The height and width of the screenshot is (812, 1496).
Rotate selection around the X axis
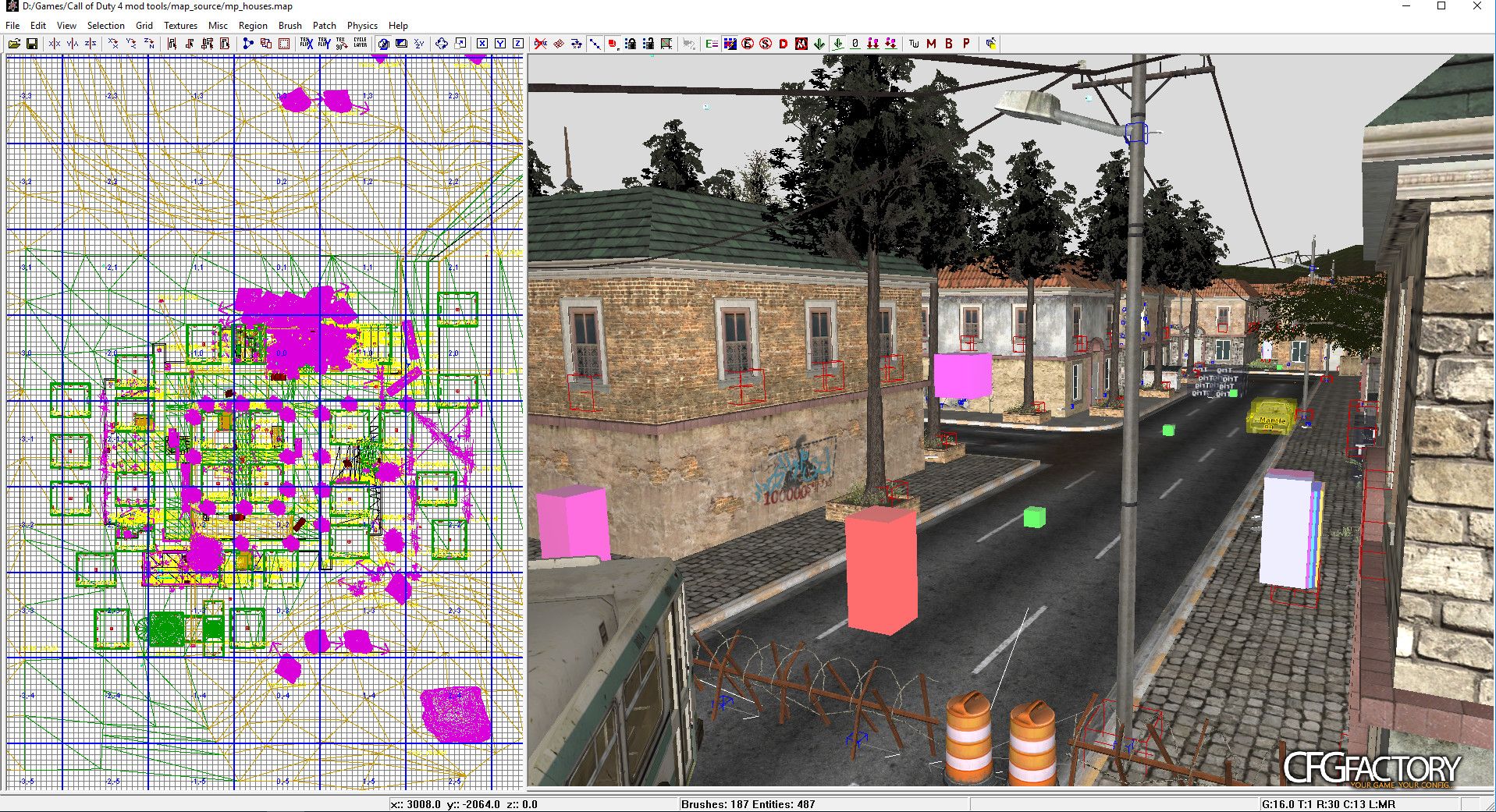pyautogui.click(x=113, y=44)
